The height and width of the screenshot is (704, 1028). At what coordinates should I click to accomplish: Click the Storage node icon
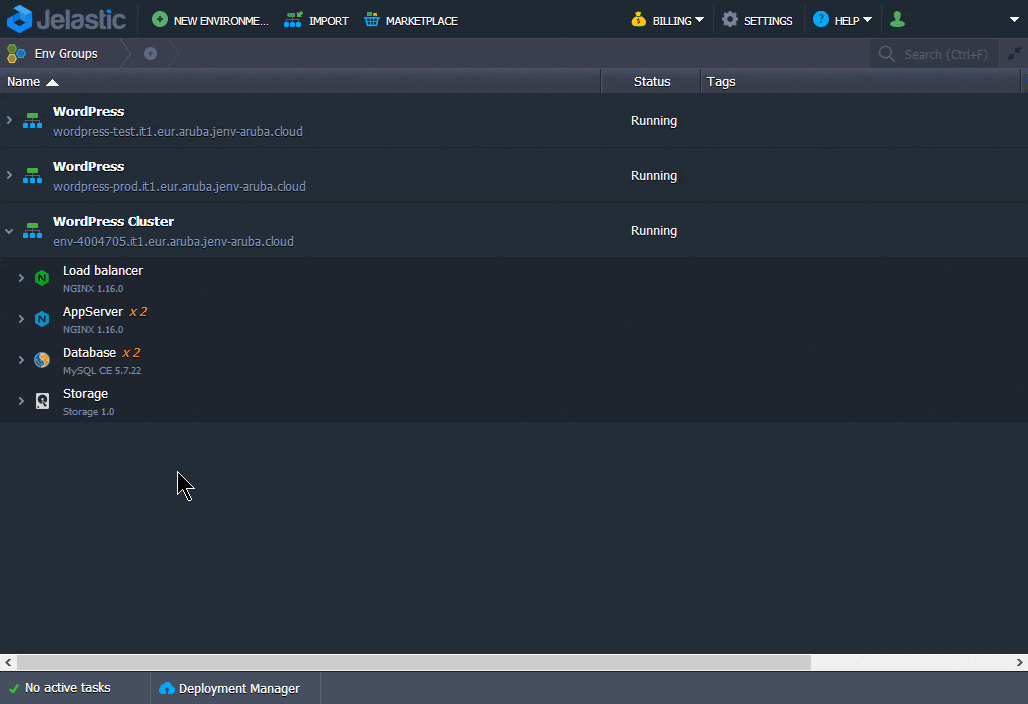[x=42, y=401]
